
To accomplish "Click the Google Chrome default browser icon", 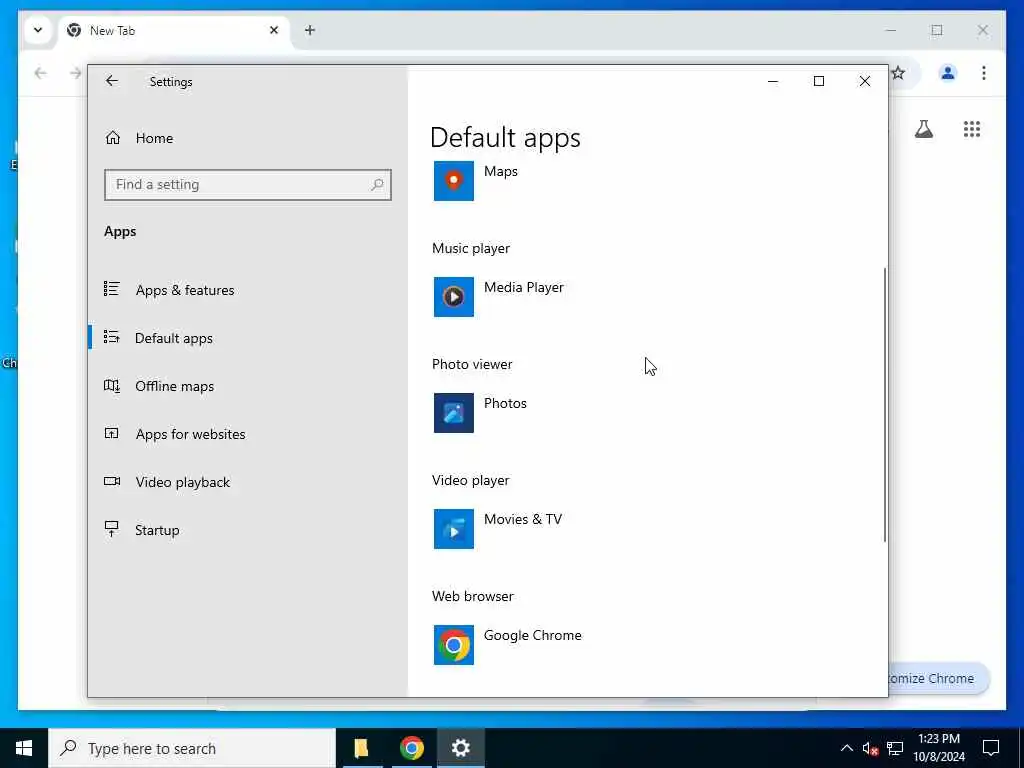I will tap(453, 645).
